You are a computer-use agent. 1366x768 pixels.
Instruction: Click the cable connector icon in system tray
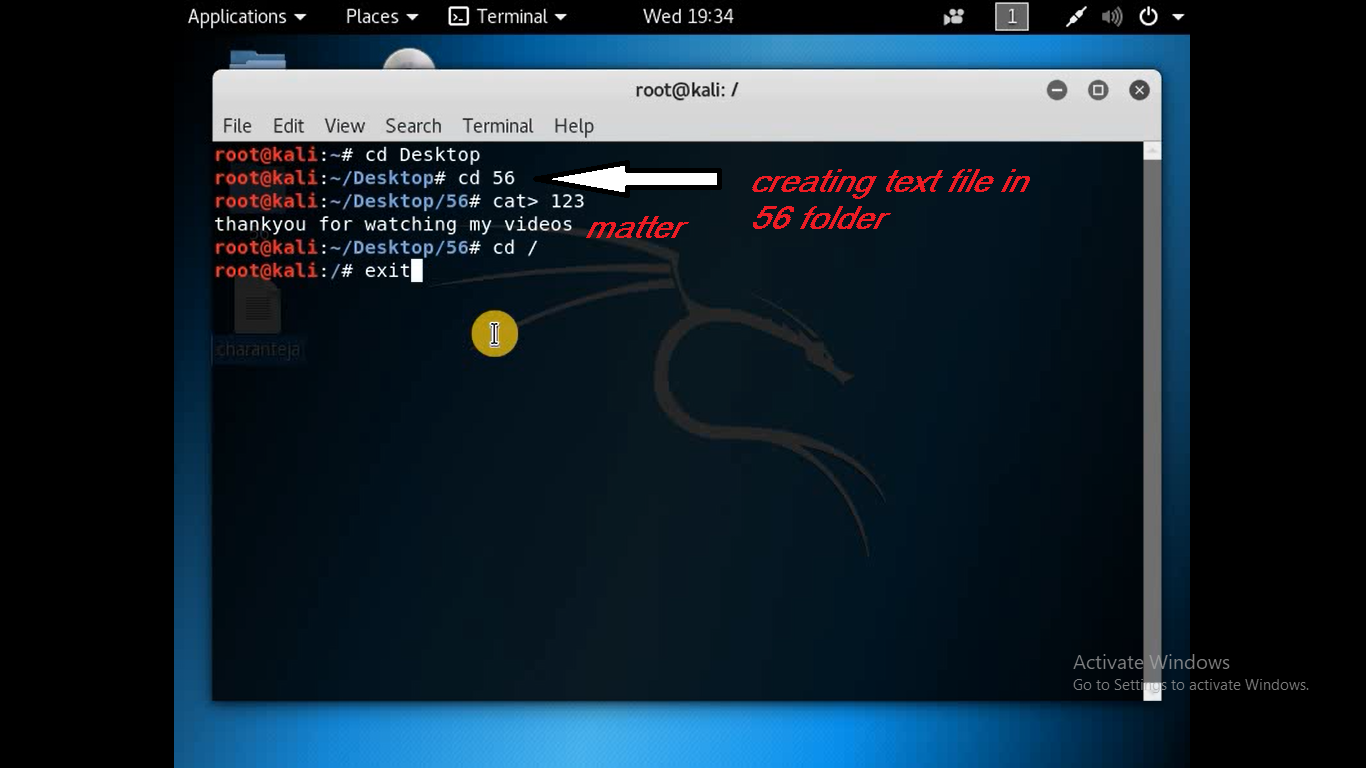[x=1075, y=16]
